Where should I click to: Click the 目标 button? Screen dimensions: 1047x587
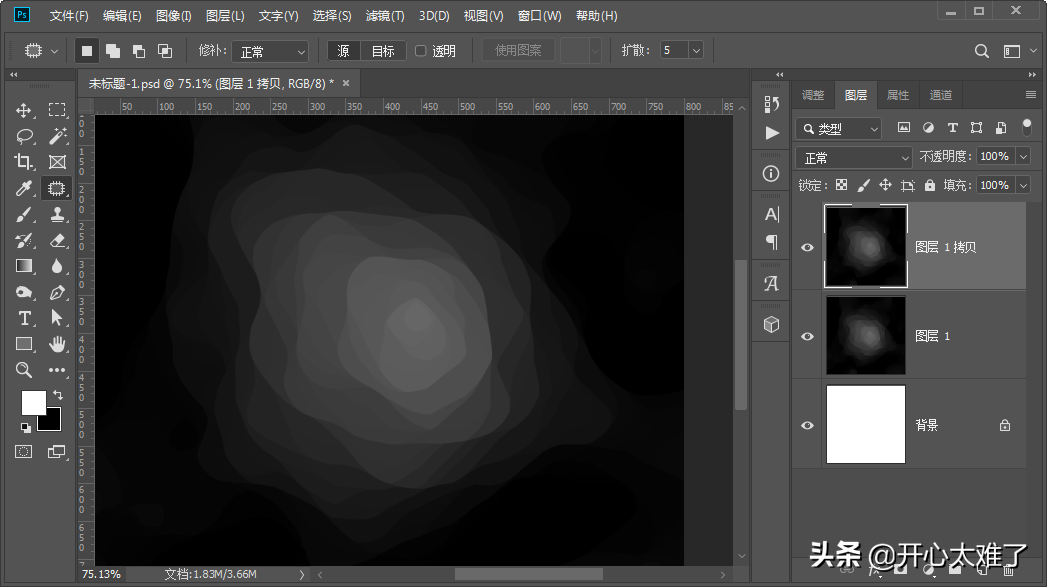point(383,51)
